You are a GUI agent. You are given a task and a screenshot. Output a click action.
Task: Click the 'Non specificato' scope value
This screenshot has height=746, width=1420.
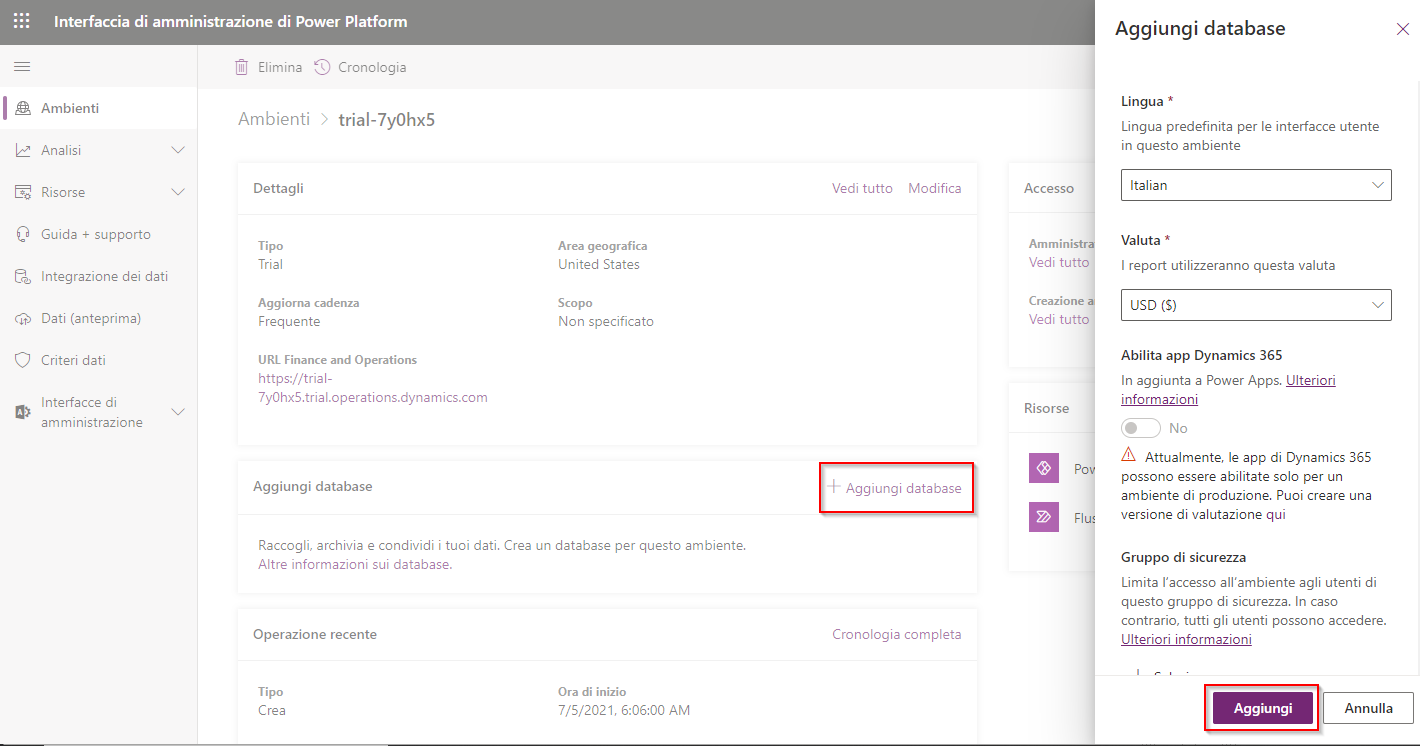tap(606, 321)
